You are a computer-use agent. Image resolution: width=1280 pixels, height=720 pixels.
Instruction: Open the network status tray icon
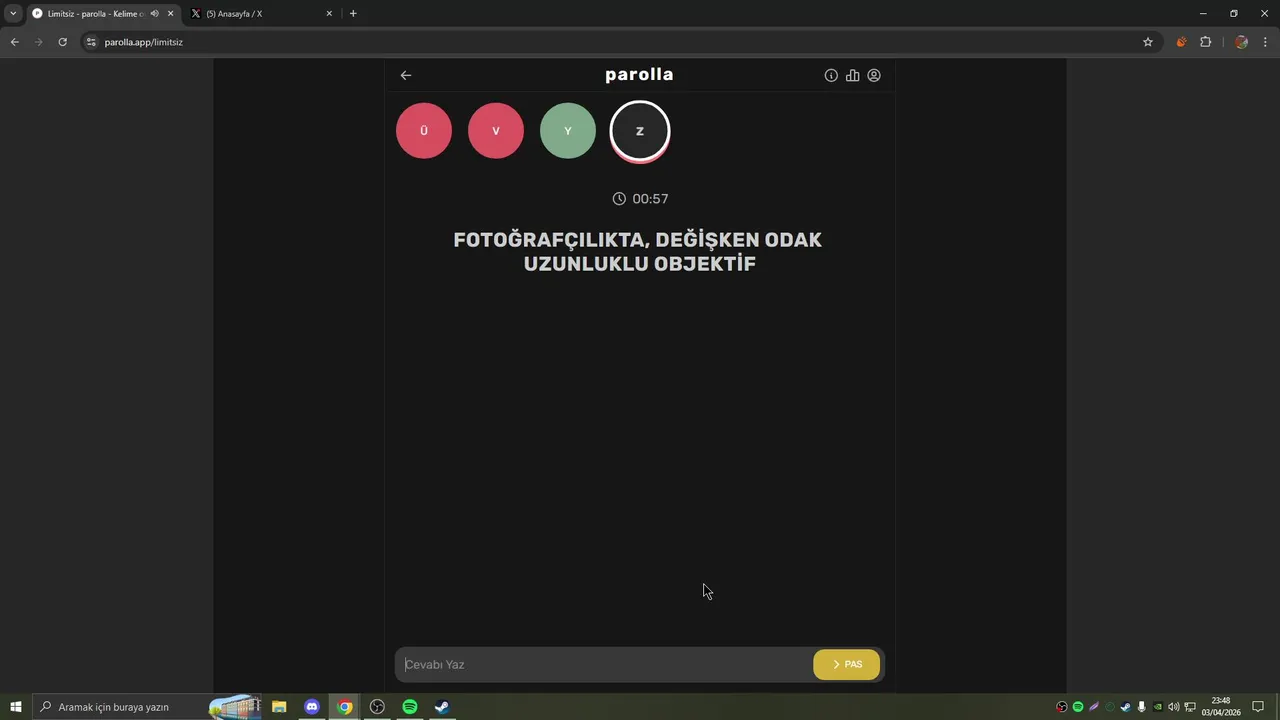(x=1190, y=707)
